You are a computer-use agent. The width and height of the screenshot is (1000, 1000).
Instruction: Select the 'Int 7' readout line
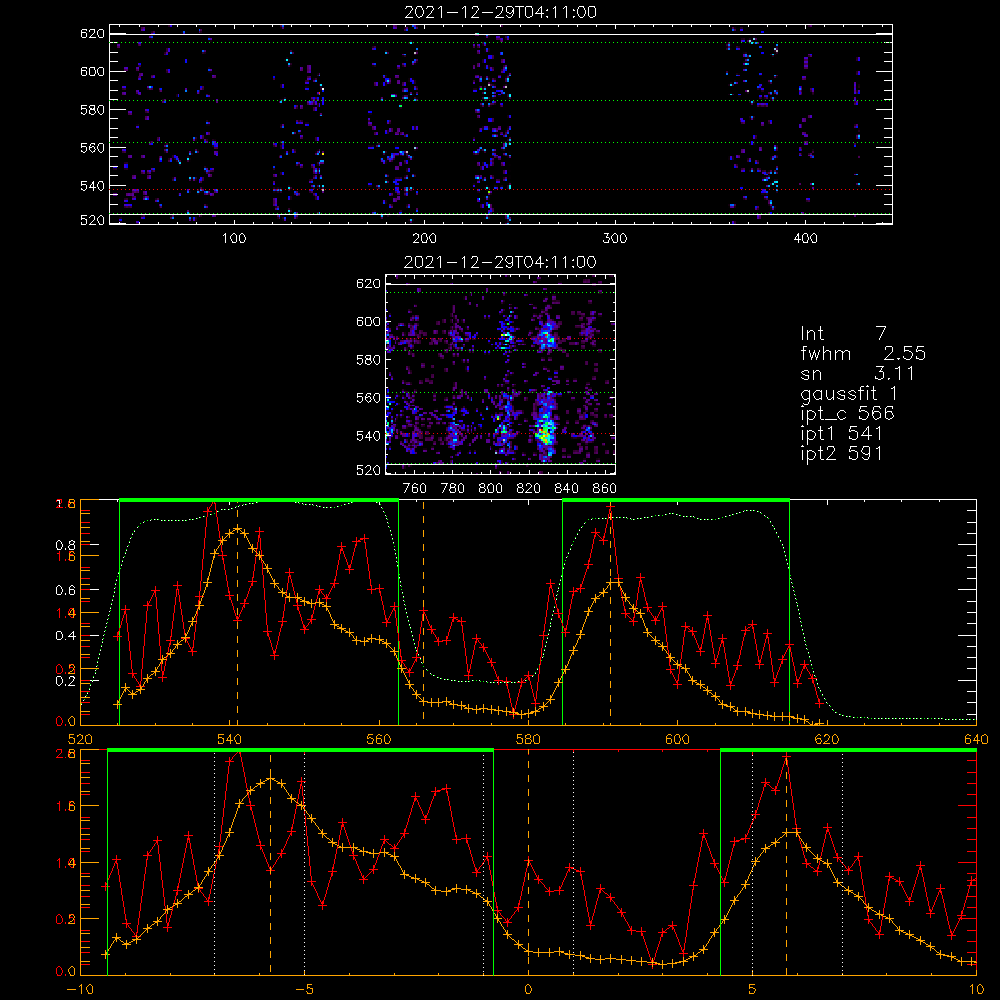click(x=843, y=334)
